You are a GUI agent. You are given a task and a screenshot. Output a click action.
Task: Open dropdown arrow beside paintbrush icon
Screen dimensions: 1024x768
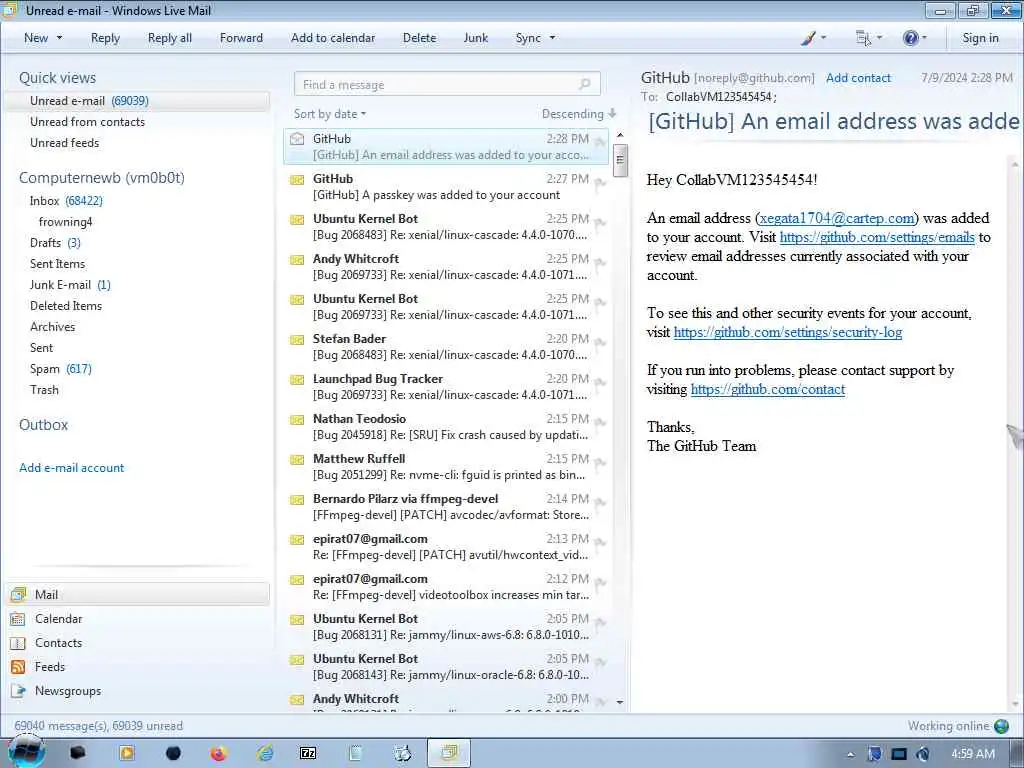823,38
